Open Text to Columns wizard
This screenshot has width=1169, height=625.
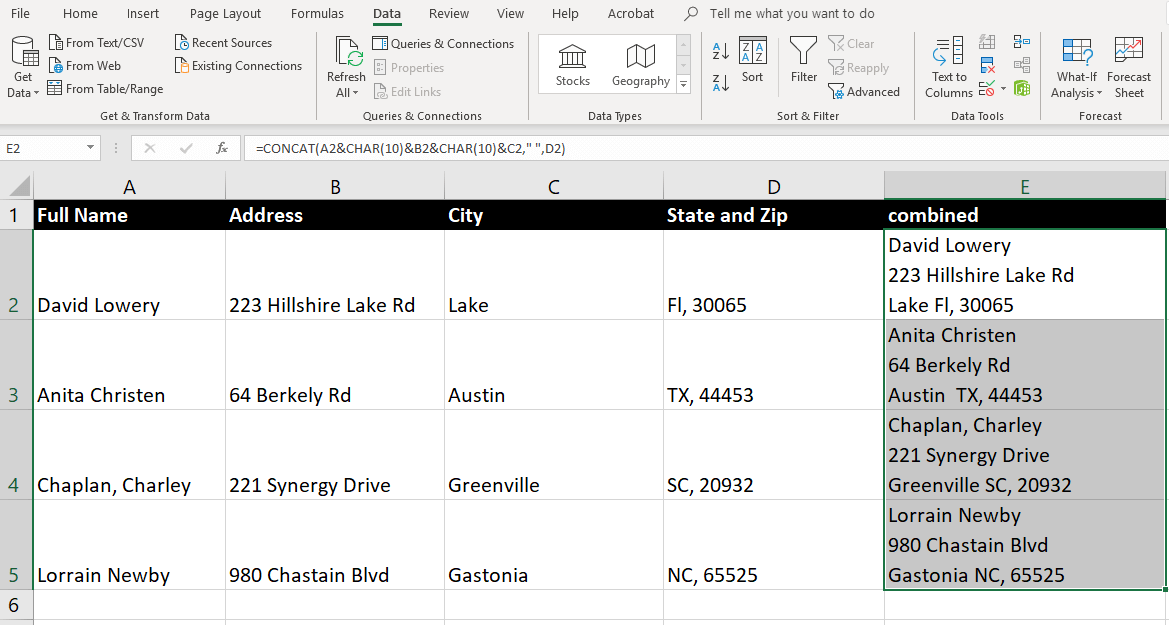(948, 67)
